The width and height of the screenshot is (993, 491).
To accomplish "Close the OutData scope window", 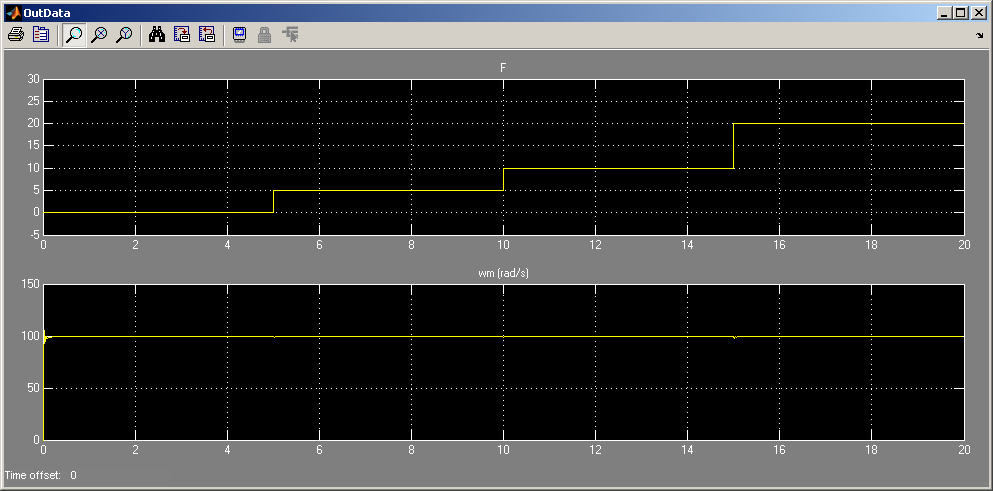I will 977,13.
